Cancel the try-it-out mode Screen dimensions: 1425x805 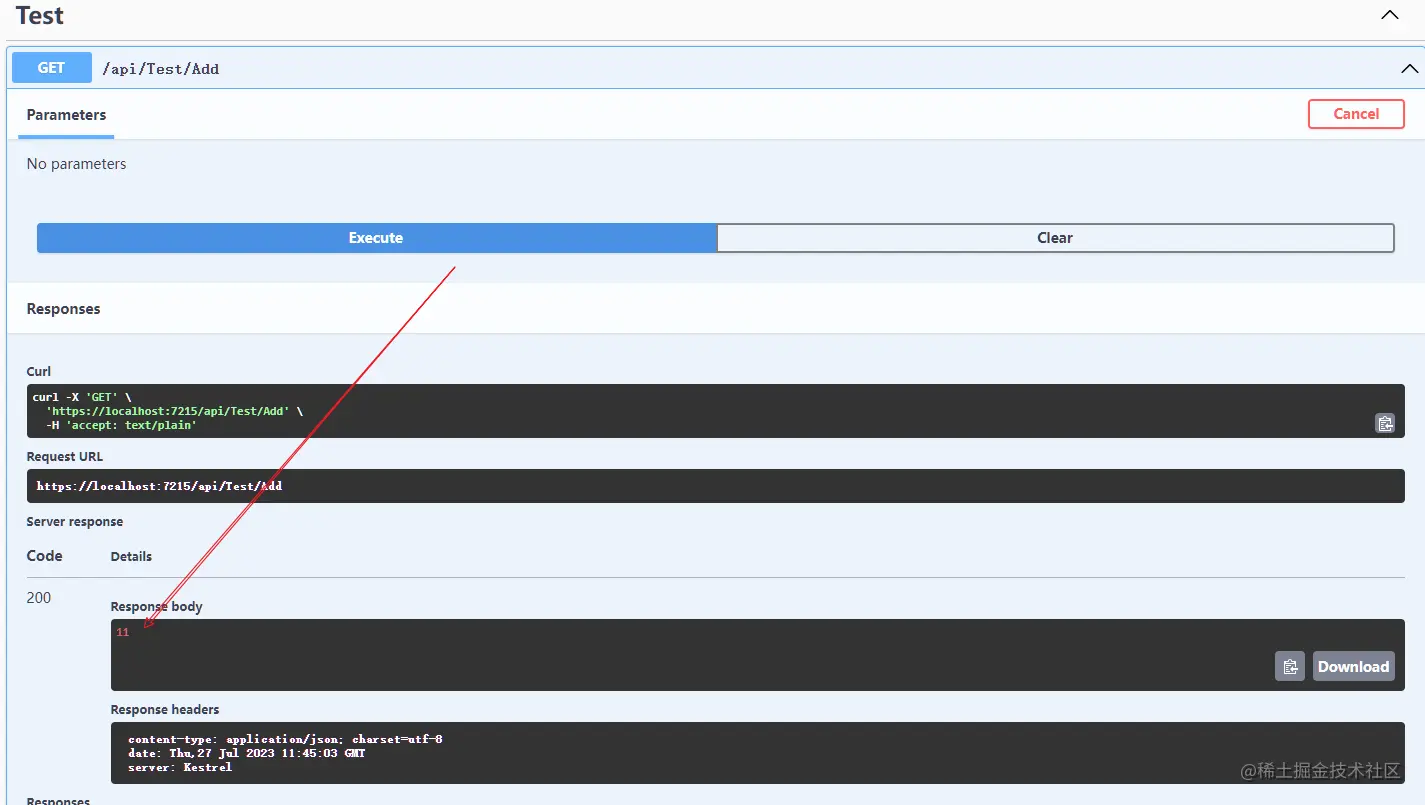coord(1356,114)
